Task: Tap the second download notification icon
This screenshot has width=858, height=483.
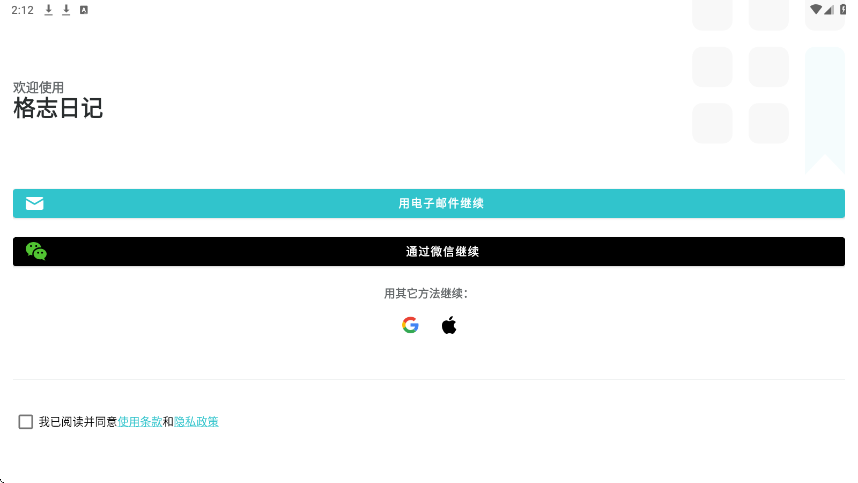Action: [66, 10]
